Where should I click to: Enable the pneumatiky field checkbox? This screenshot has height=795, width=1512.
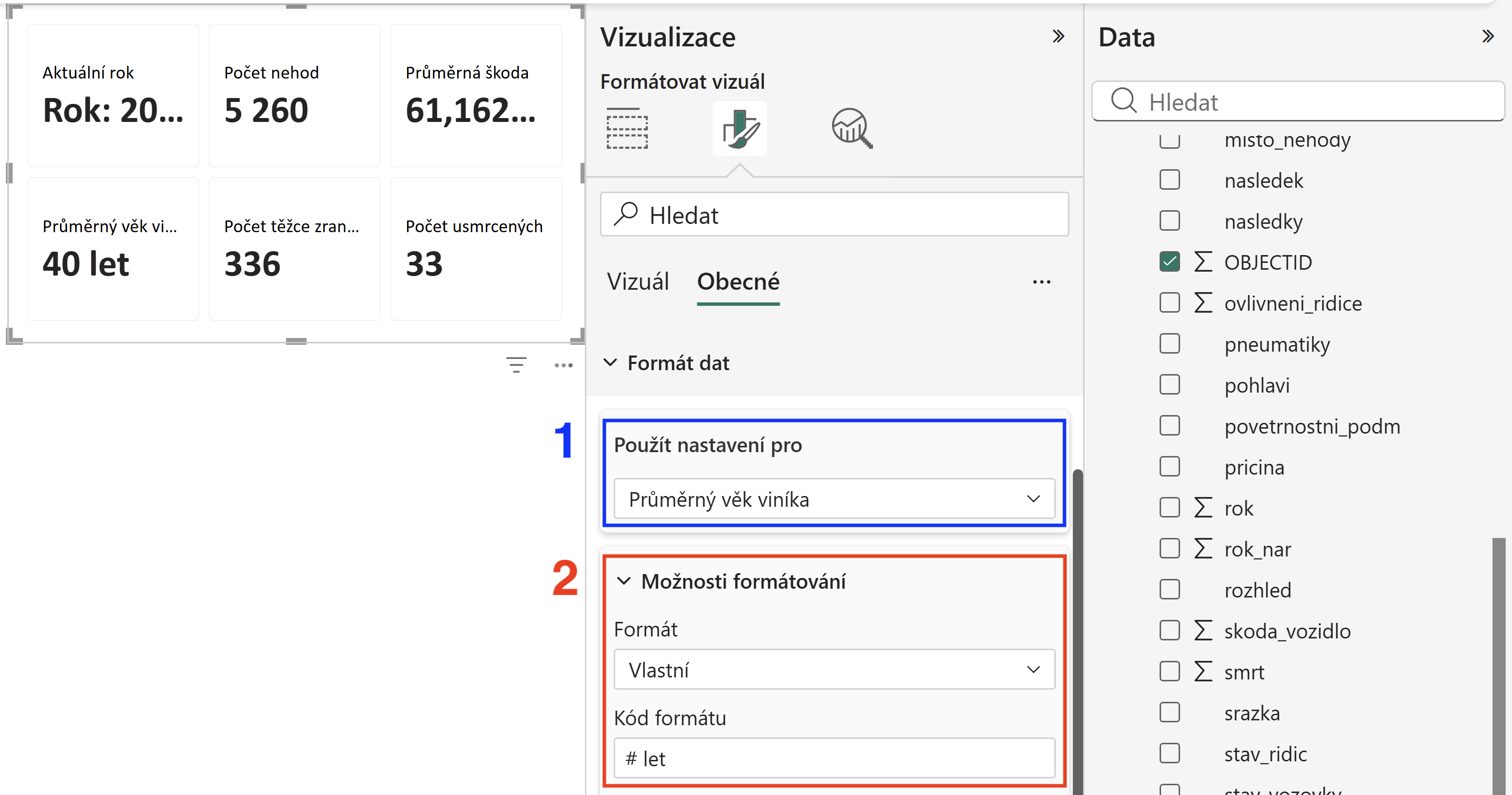click(x=1169, y=343)
